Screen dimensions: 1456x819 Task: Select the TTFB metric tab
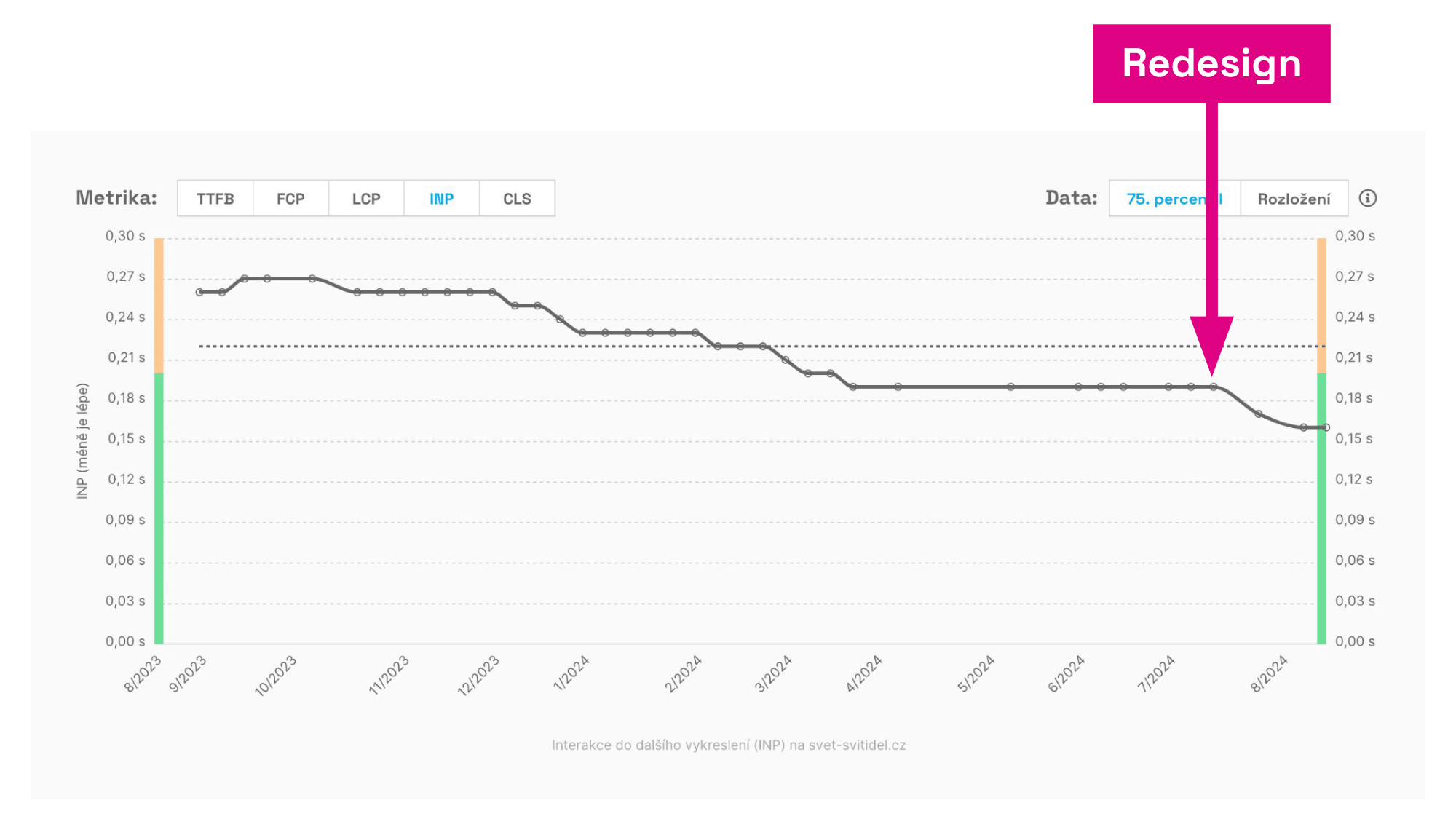click(x=215, y=199)
